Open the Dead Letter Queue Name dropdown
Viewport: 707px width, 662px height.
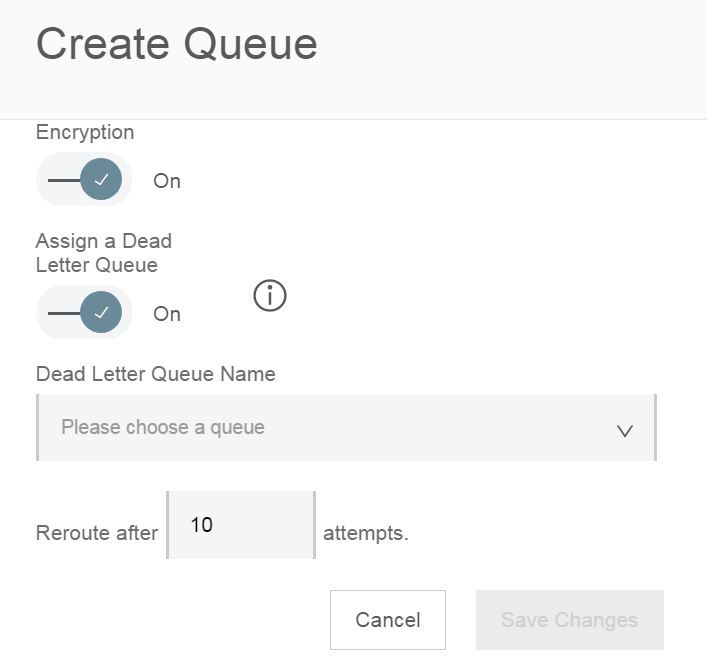(x=346, y=428)
